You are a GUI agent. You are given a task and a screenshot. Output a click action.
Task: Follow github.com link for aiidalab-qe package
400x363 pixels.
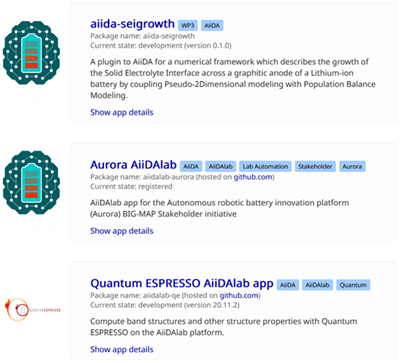[239, 296]
